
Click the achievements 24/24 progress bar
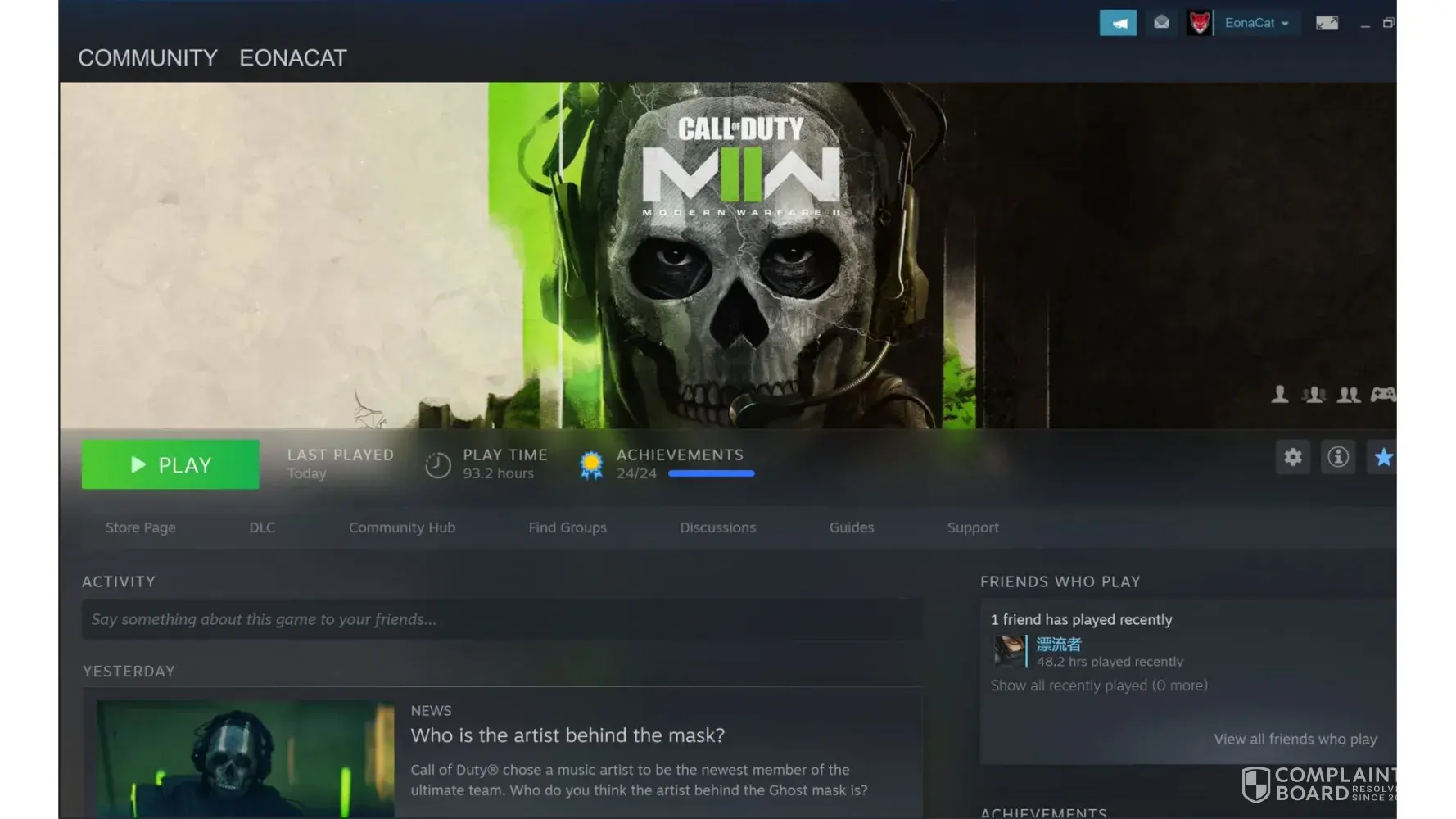click(711, 473)
